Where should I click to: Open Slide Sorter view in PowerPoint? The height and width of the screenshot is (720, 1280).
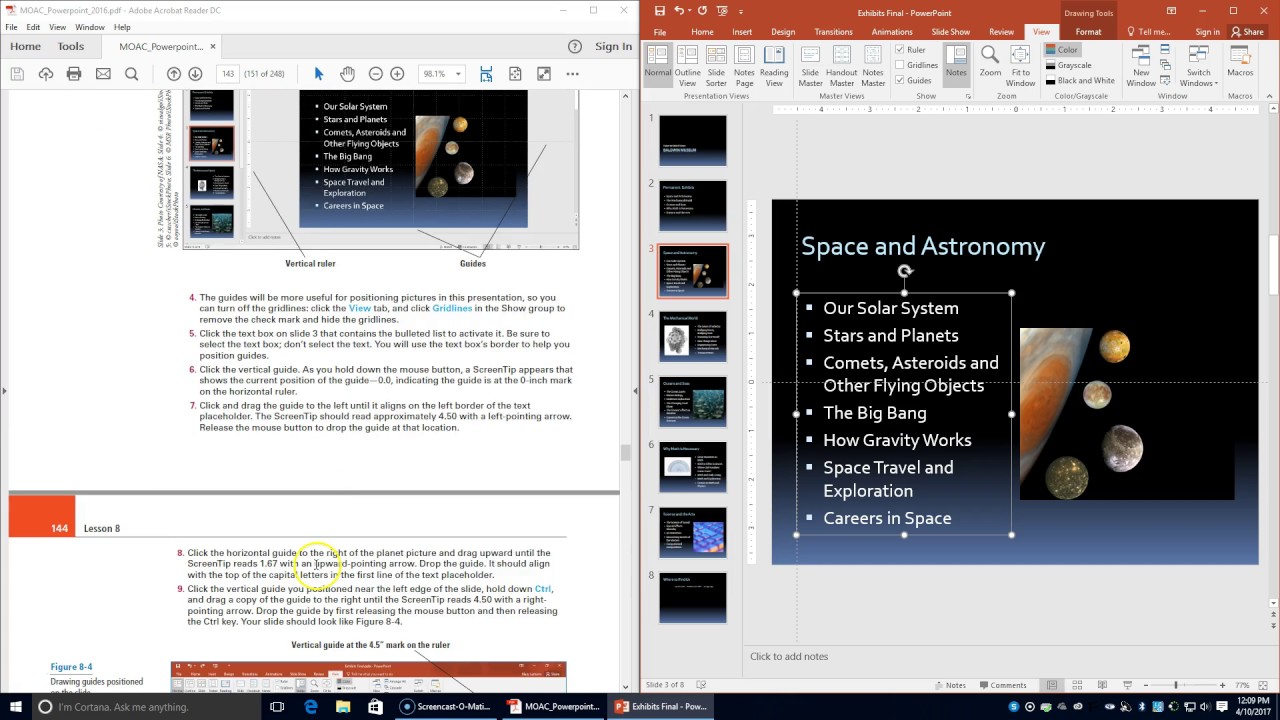tap(716, 63)
